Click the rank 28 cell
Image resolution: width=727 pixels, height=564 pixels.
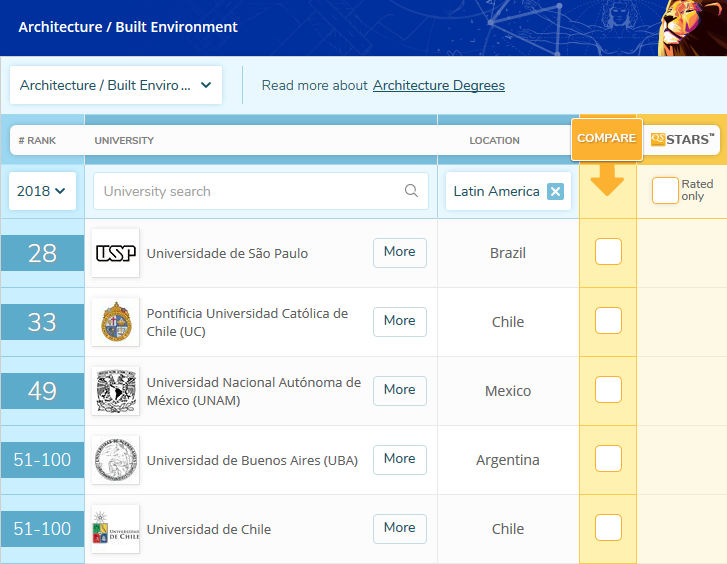[x=42, y=253]
